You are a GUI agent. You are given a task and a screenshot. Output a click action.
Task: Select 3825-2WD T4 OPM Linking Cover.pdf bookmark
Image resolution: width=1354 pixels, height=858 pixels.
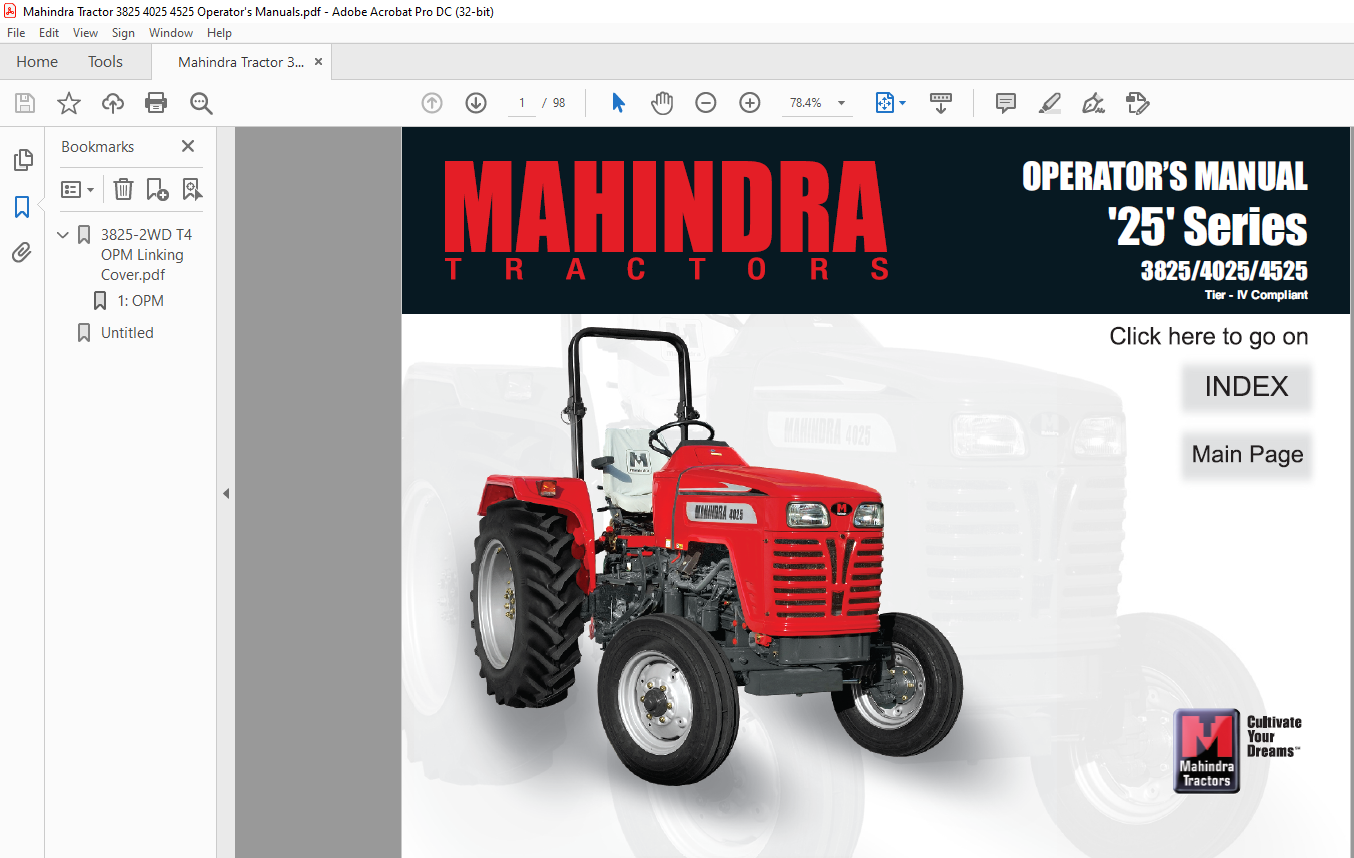(146, 255)
